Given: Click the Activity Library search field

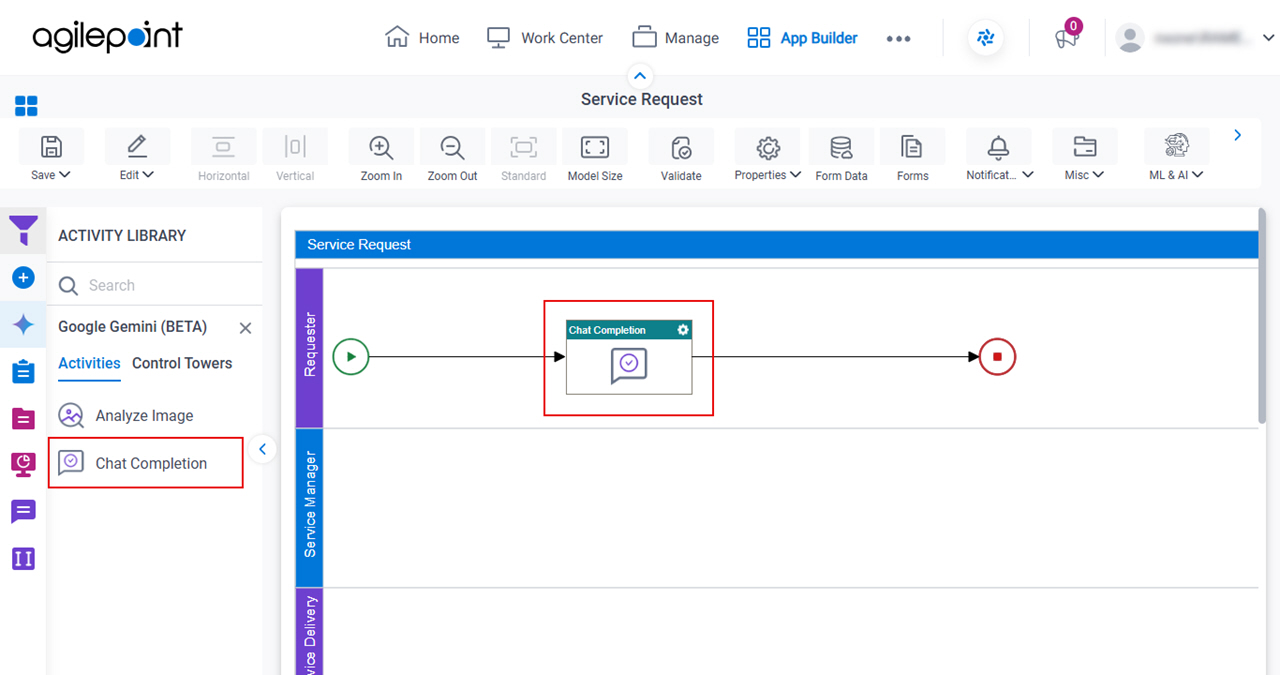Looking at the screenshot, I should click(x=155, y=285).
